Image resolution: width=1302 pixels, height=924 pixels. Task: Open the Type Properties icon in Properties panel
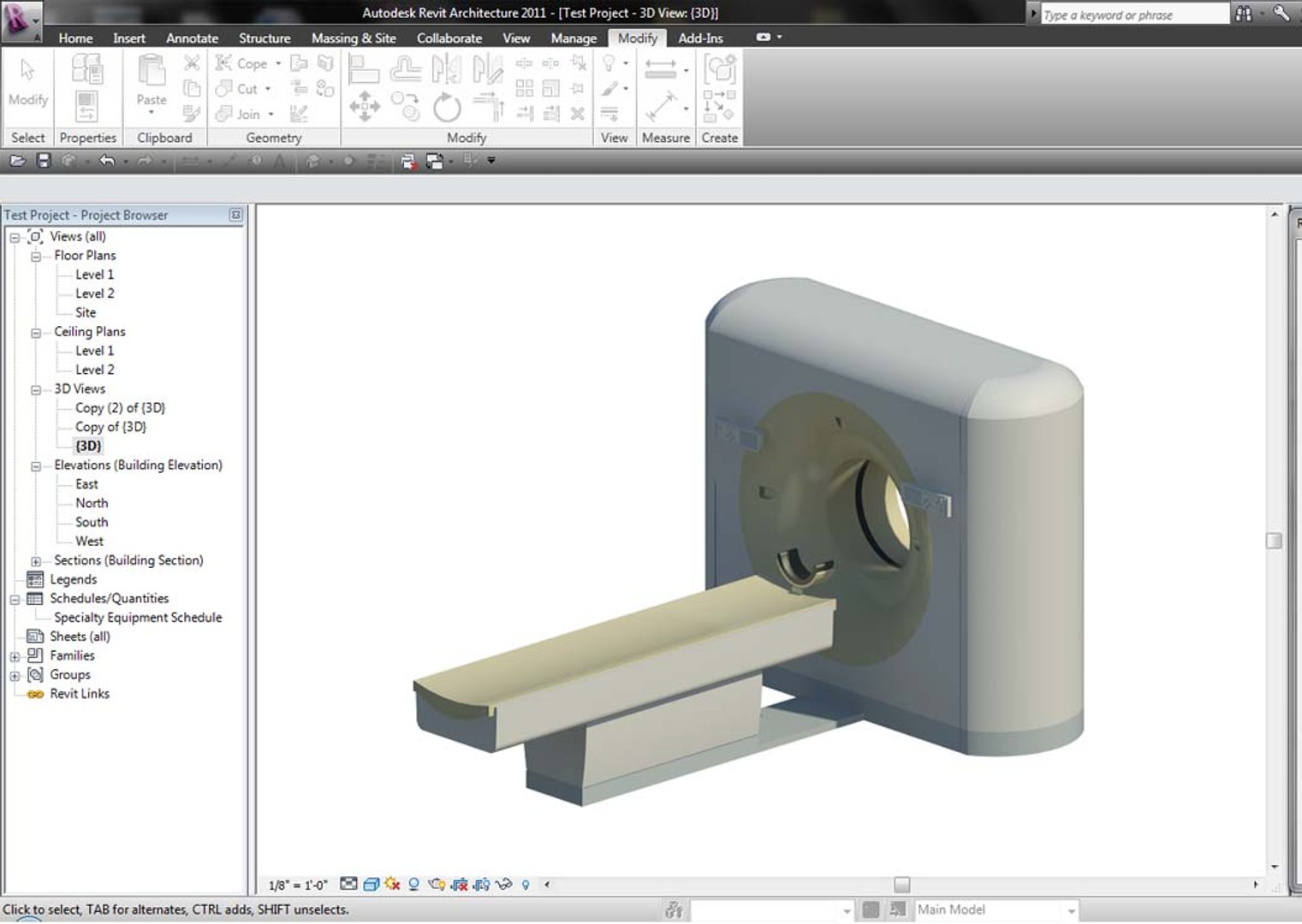[x=87, y=68]
